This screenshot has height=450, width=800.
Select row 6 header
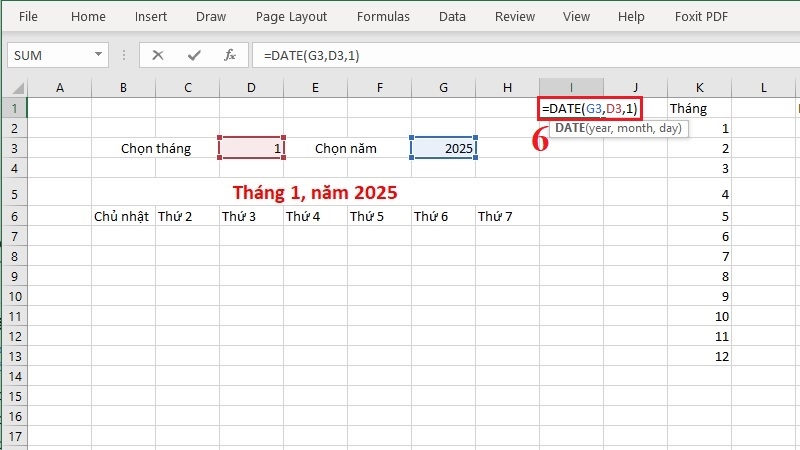pos(15,216)
